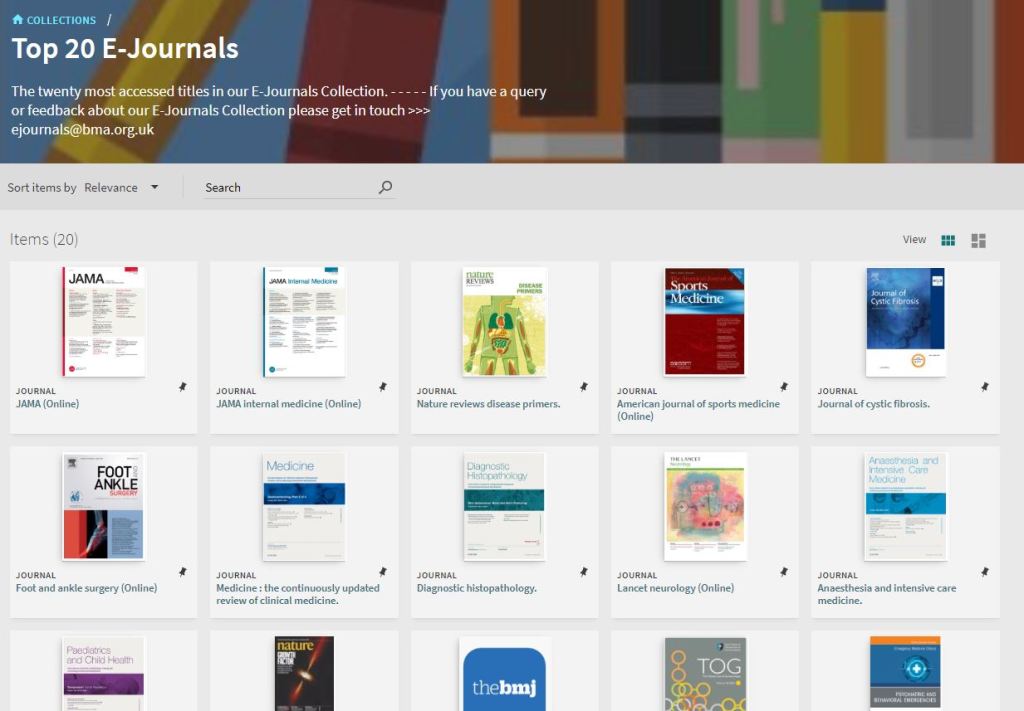Open the Sort items by Relevance dropdown
The width and height of the screenshot is (1024, 711).
122,187
